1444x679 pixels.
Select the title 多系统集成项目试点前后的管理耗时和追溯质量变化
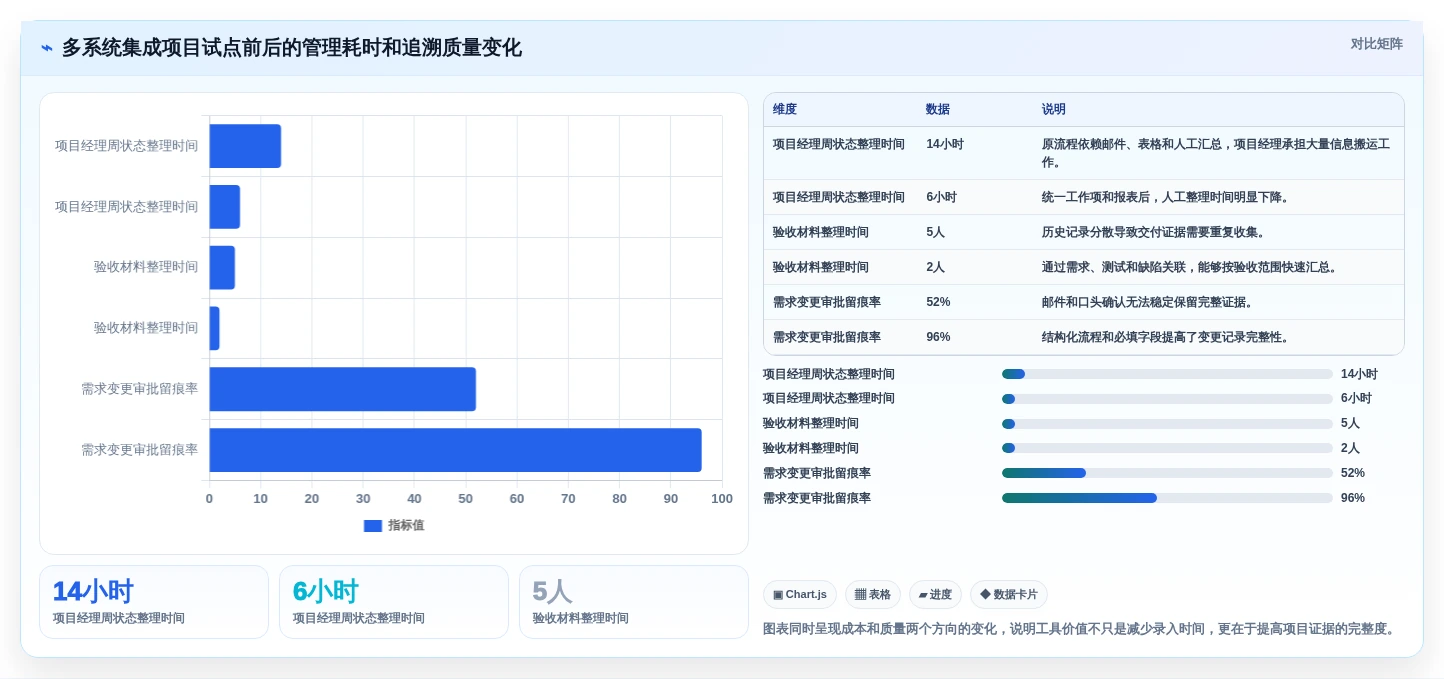(291, 48)
